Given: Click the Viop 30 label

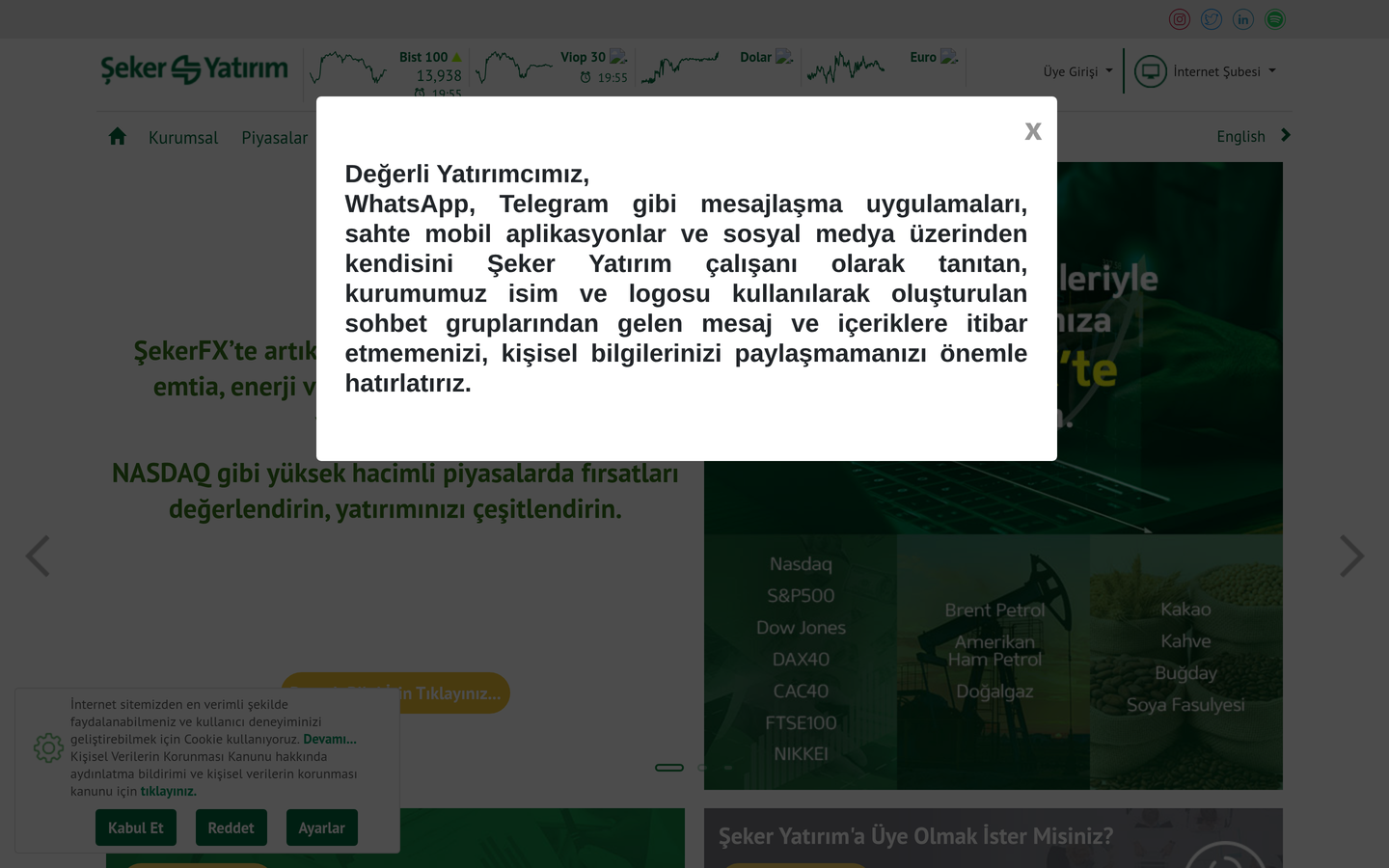Looking at the screenshot, I should tap(584, 58).
